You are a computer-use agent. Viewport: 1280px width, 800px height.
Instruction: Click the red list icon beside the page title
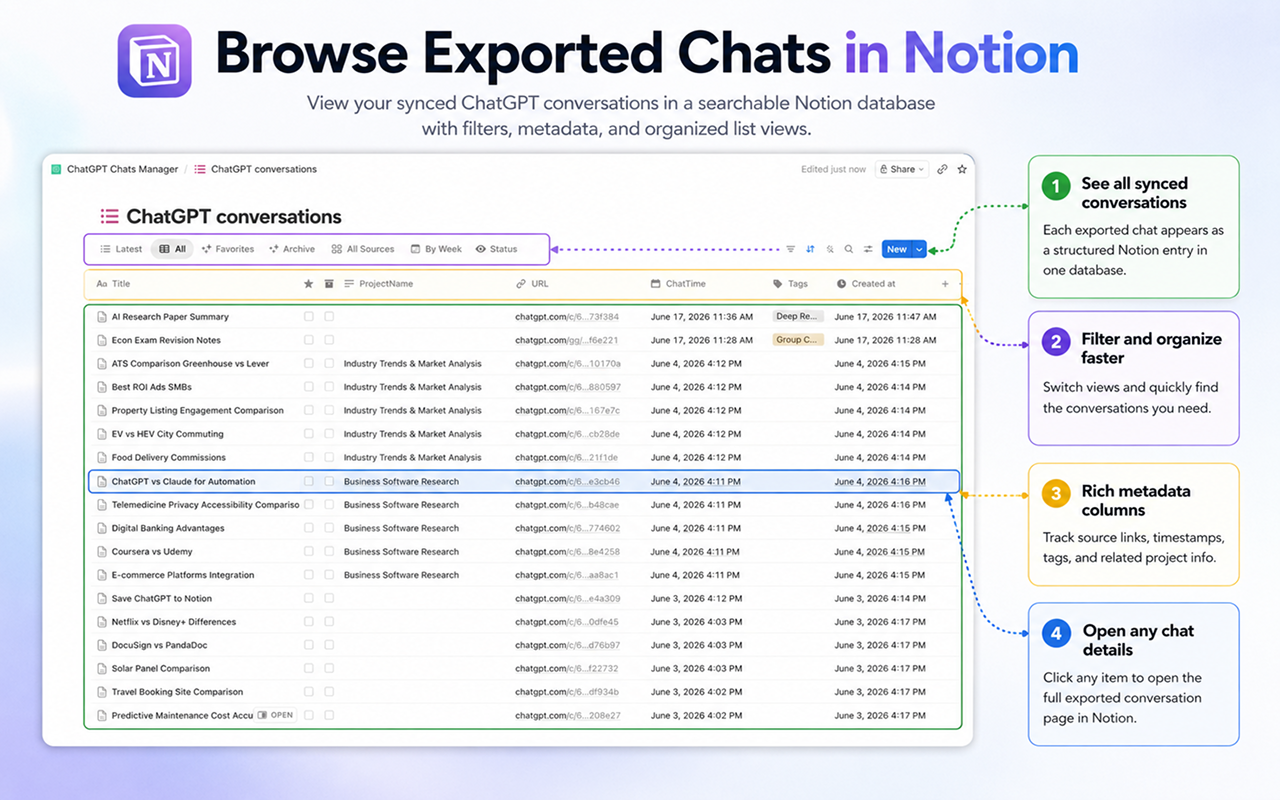point(109,217)
